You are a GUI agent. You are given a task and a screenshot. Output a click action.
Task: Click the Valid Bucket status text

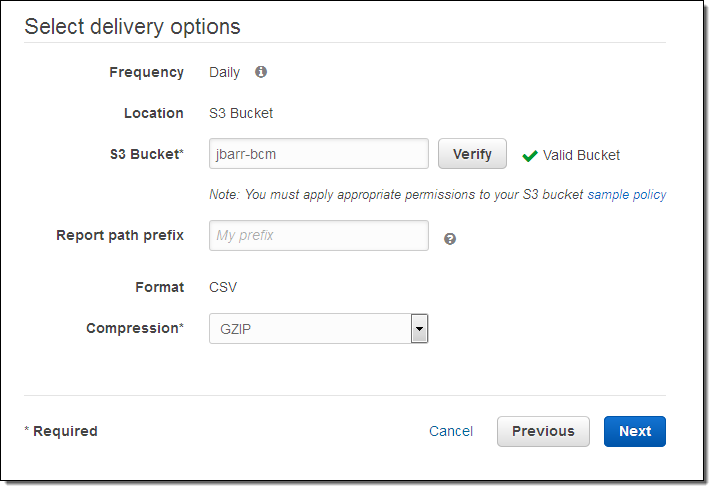[581, 155]
